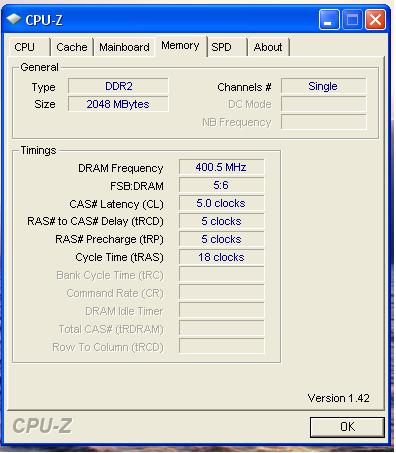Screen dimensions: 396x453
Task: Click the RAS# to CAS# Delay label
Action: click(x=95, y=221)
